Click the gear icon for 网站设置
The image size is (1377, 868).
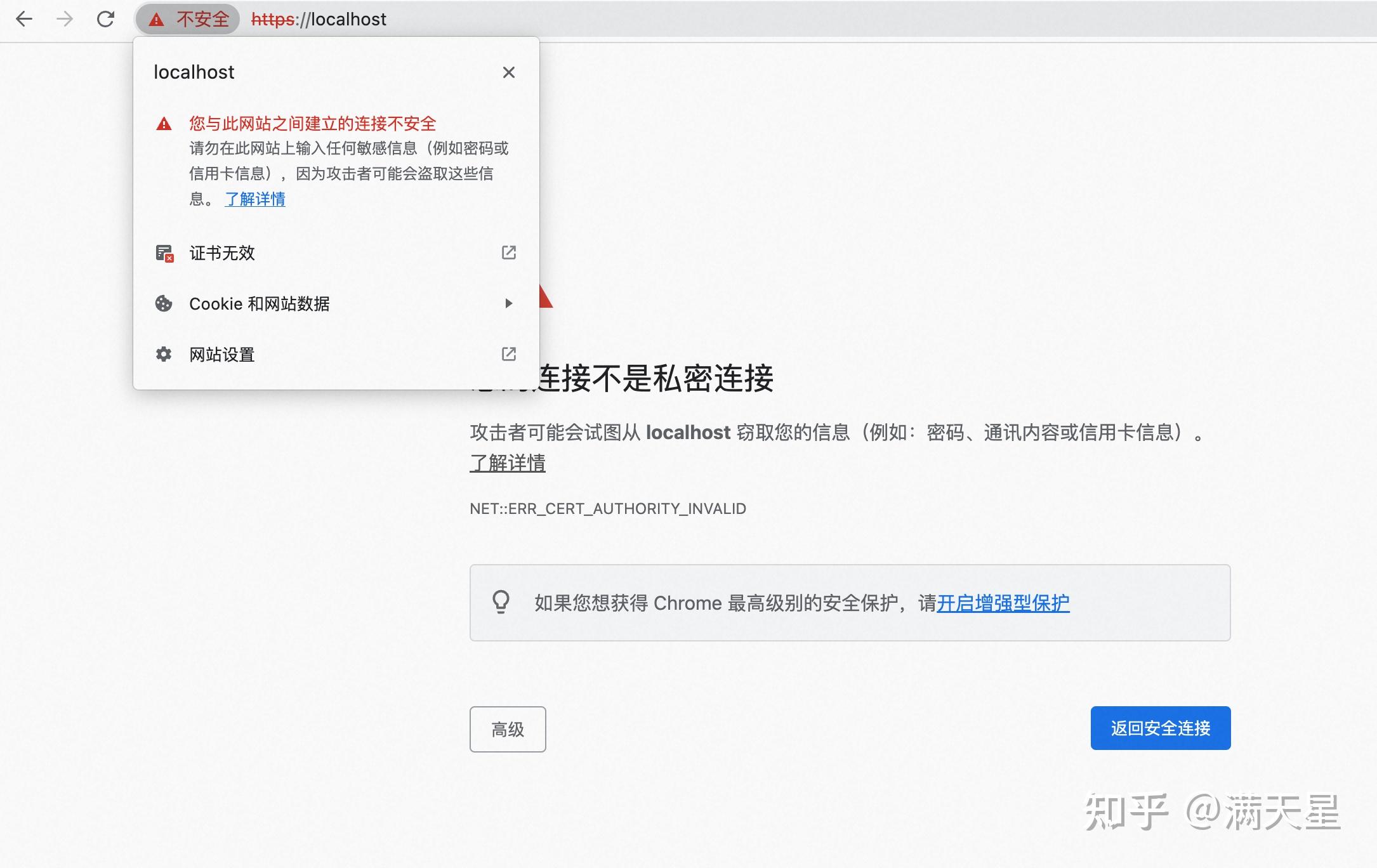pyautogui.click(x=164, y=354)
